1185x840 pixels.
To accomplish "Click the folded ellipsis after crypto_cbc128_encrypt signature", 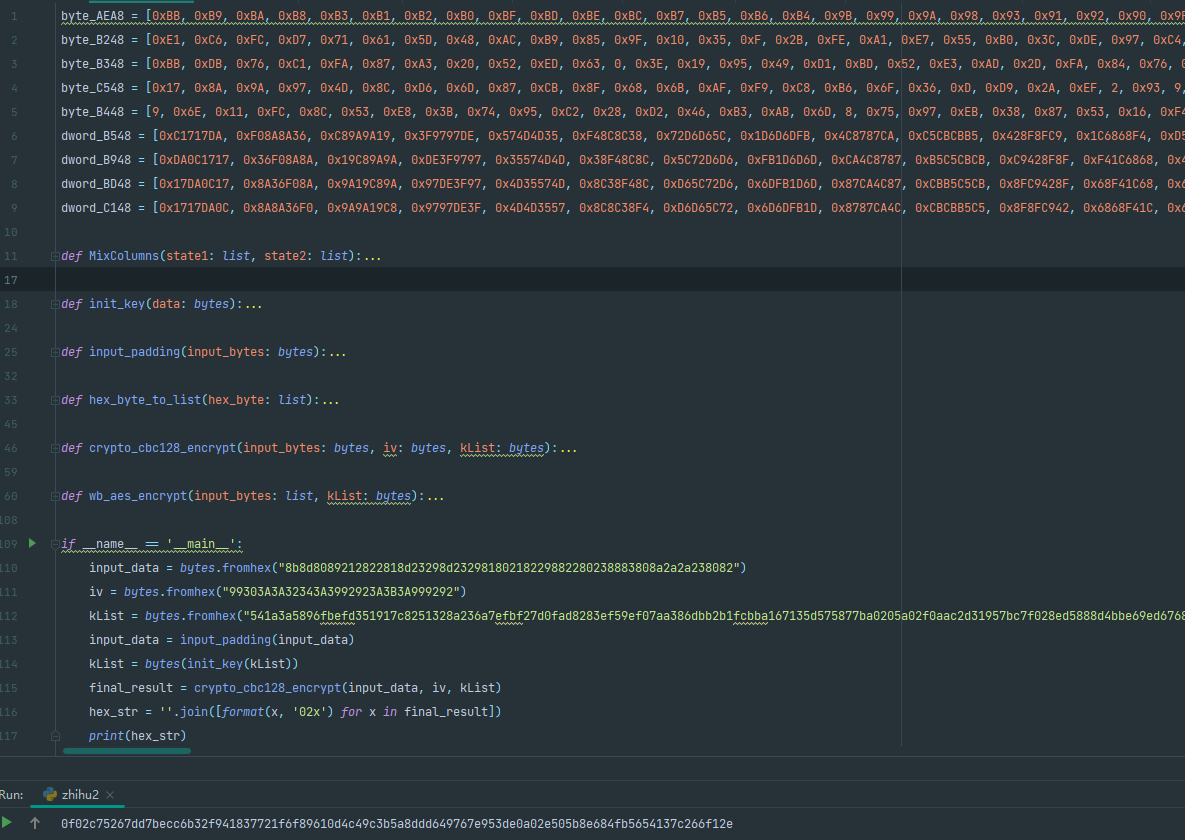I will pos(568,448).
